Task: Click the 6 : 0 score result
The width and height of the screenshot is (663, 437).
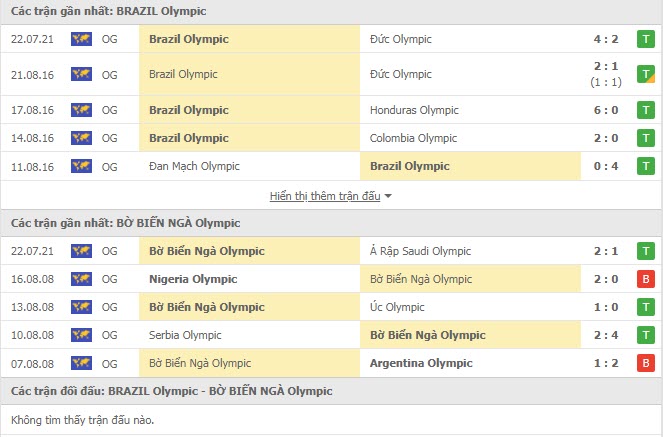Action: (x=603, y=110)
